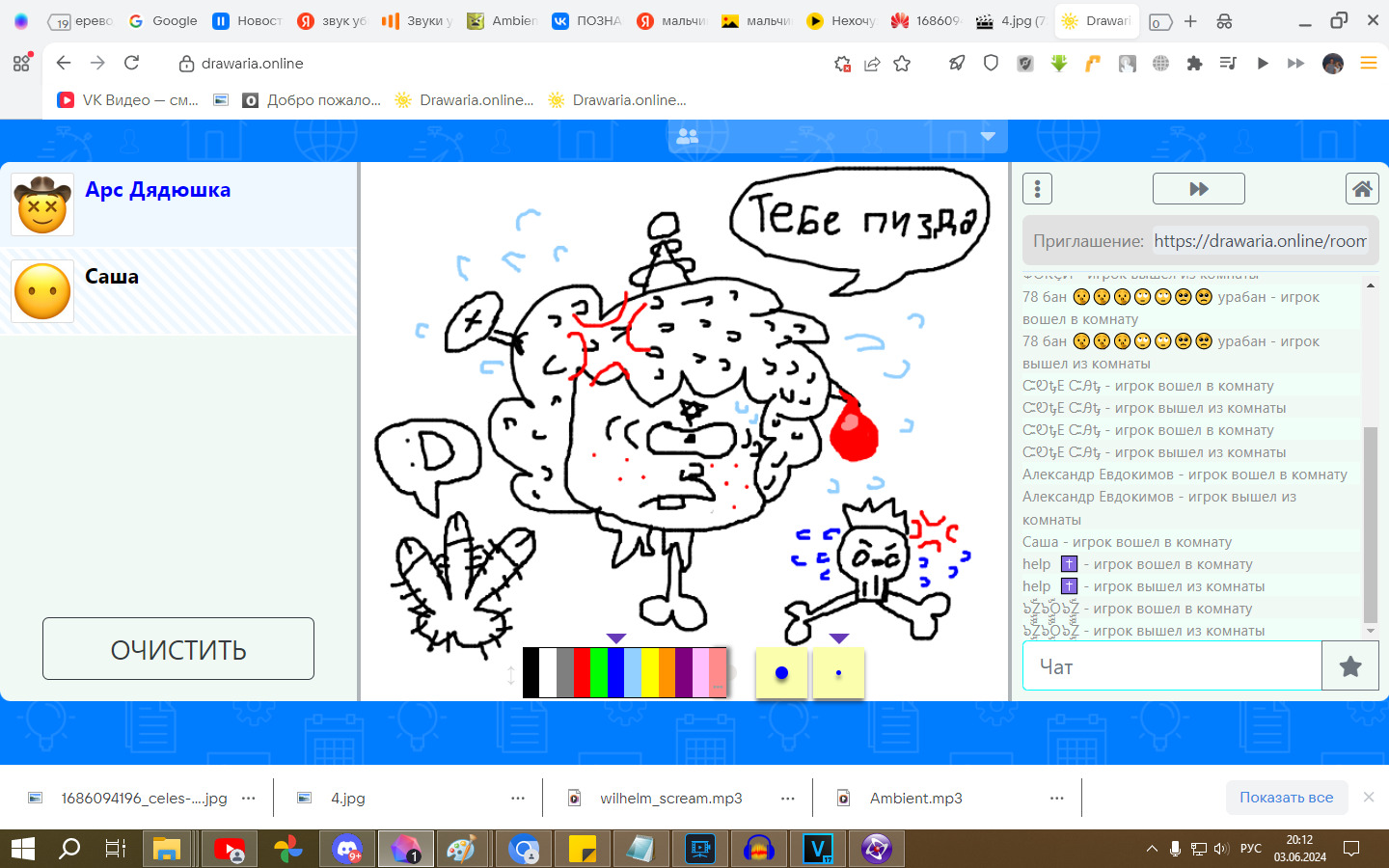Open the first Drawaria.online bookmark
Screen dimensions: 1389x868
pyautogui.click(x=464, y=99)
